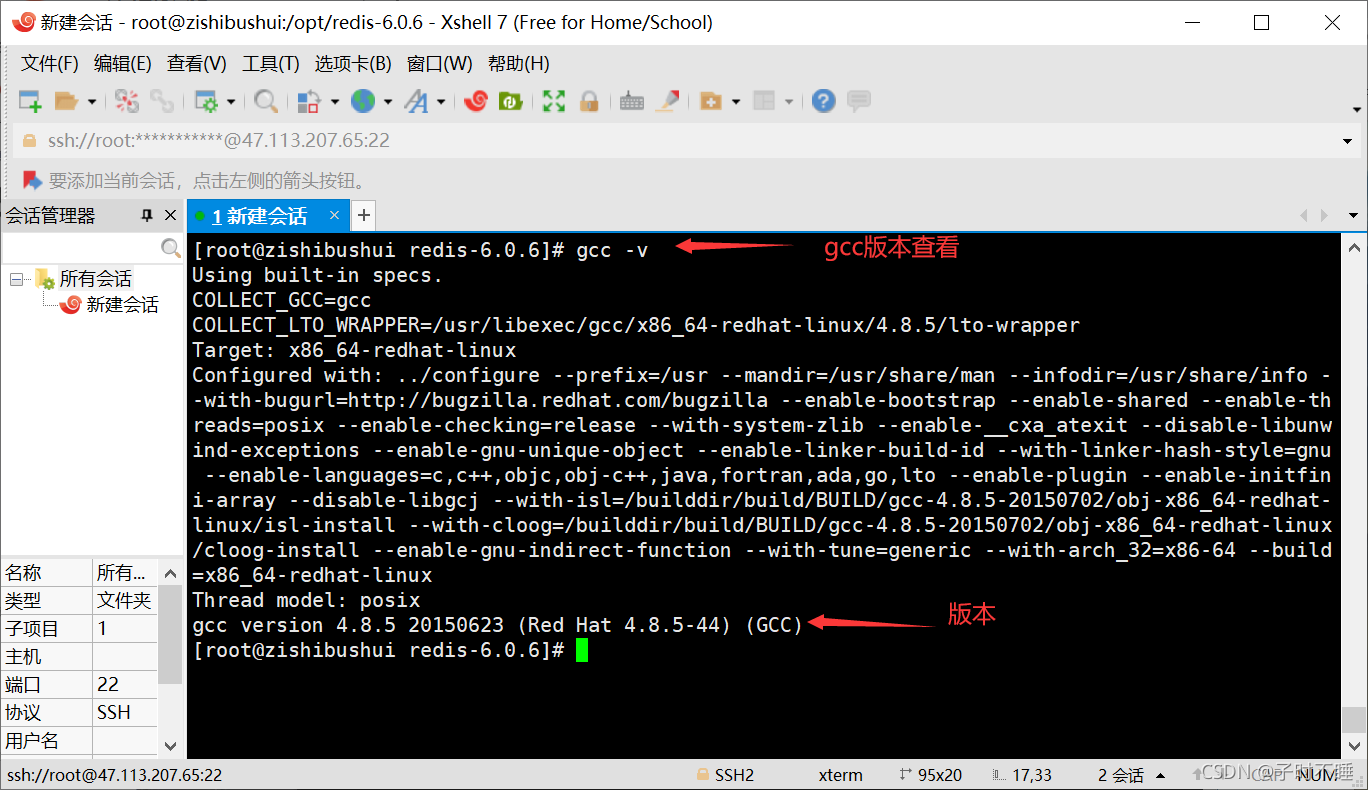Click the 端口 value 22 cell

pyautogui.click(x=124, y=685)
